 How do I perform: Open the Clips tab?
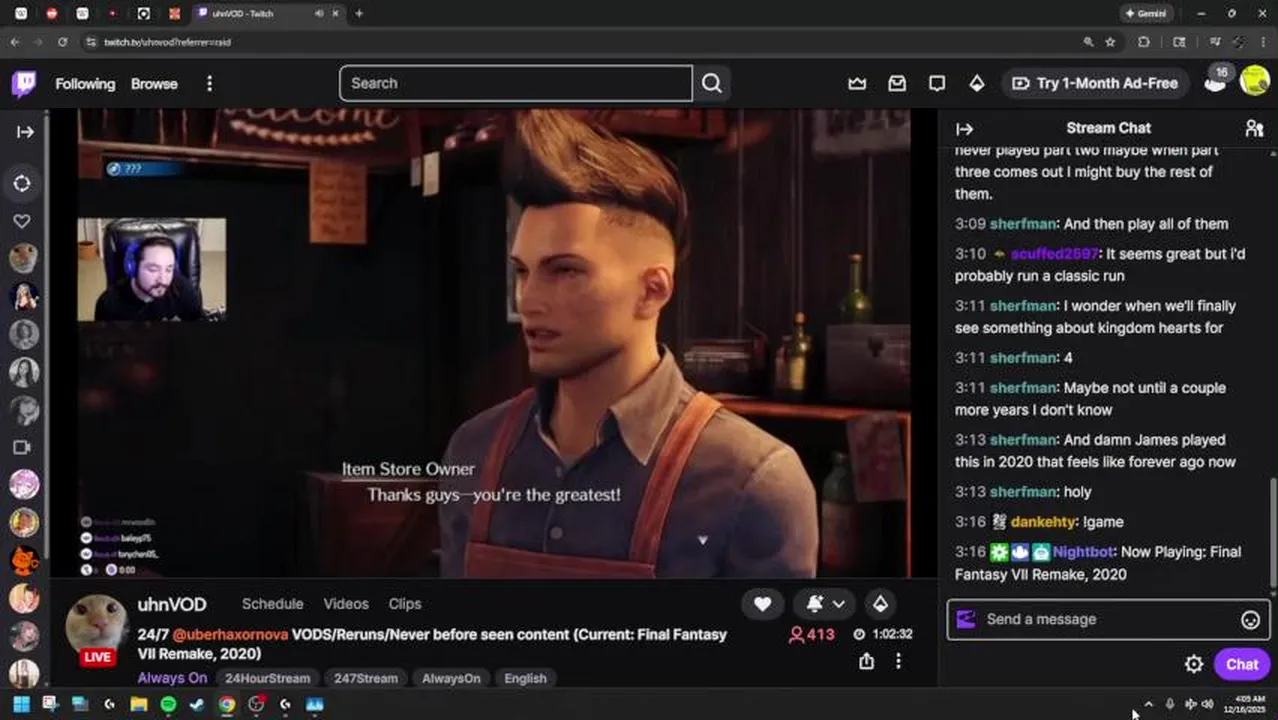pos(405,604)
